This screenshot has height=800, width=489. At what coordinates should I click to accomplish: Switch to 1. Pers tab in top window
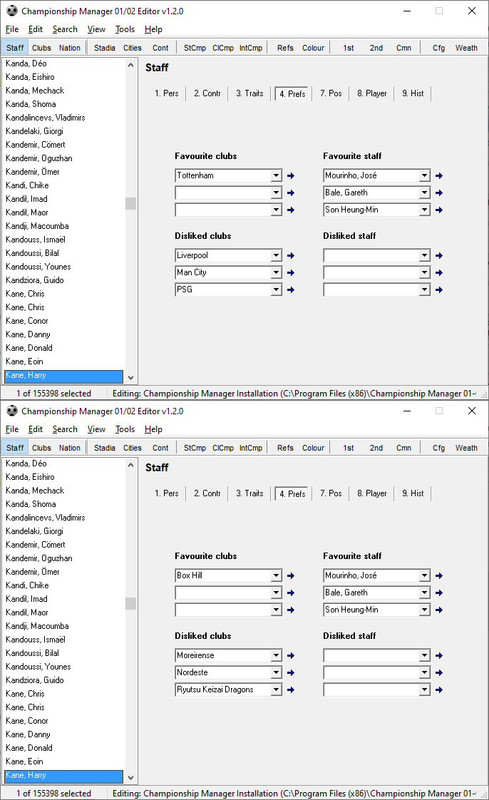(x=166, y=93)
